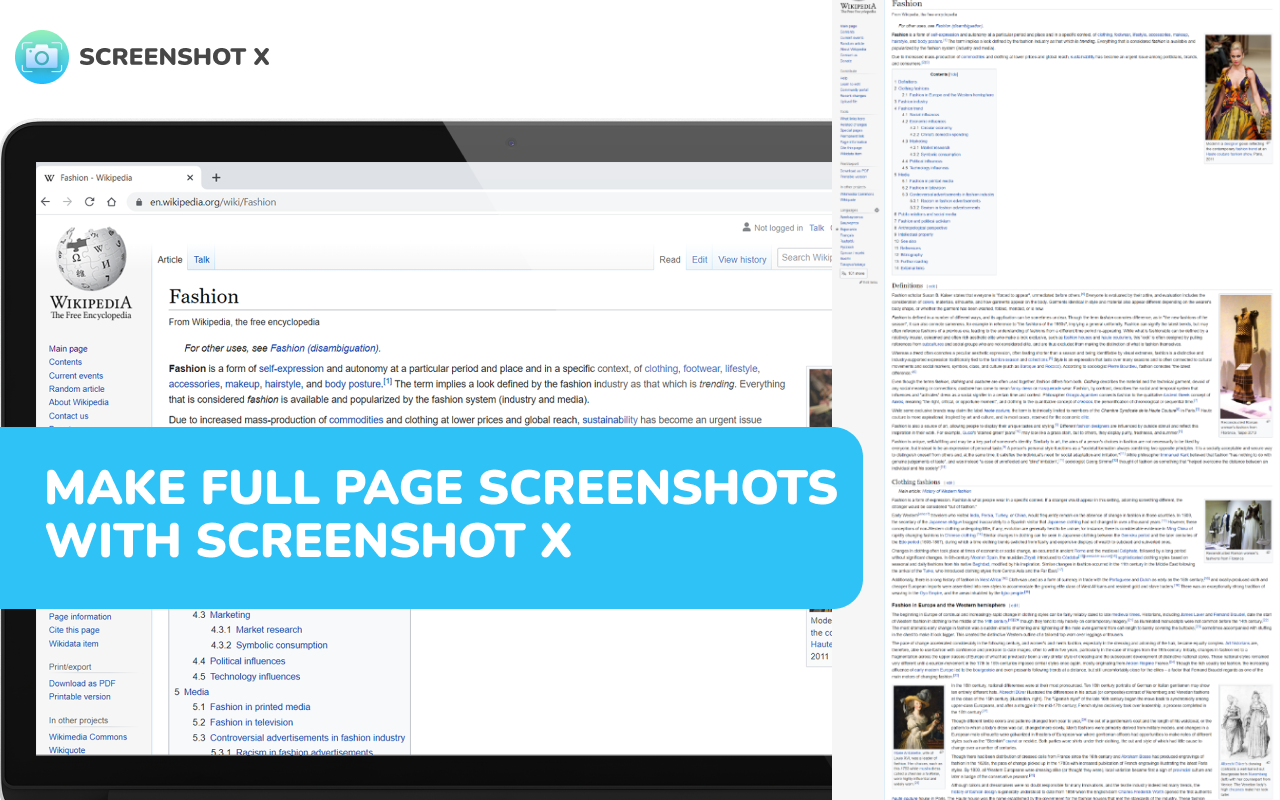1280x800 pixels.
Task: Click the Screenshot X camera logo icon
Action: (40, 57)
